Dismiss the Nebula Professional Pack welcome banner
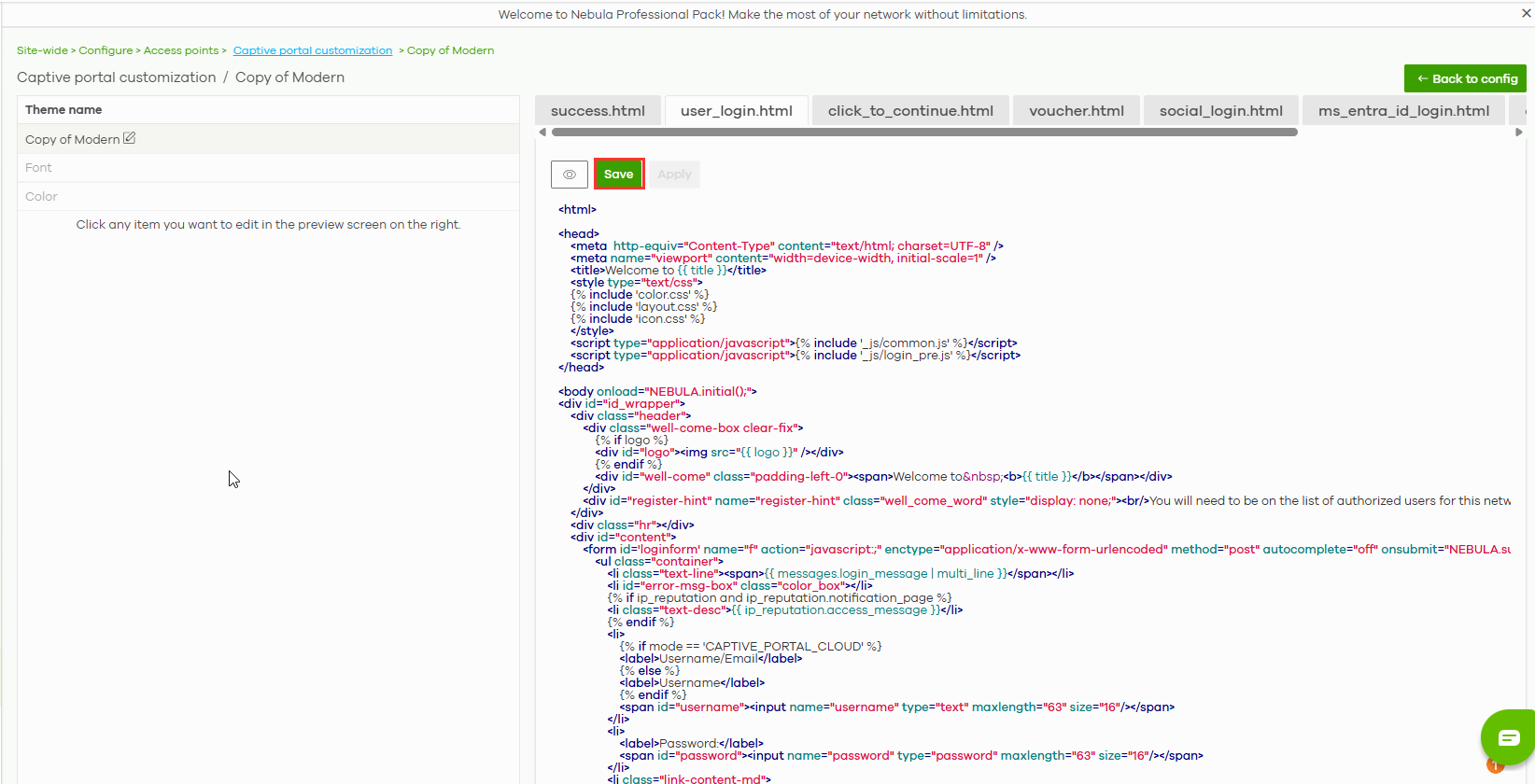This screenshot has width=1535, height=784. tap(1526, 14)
